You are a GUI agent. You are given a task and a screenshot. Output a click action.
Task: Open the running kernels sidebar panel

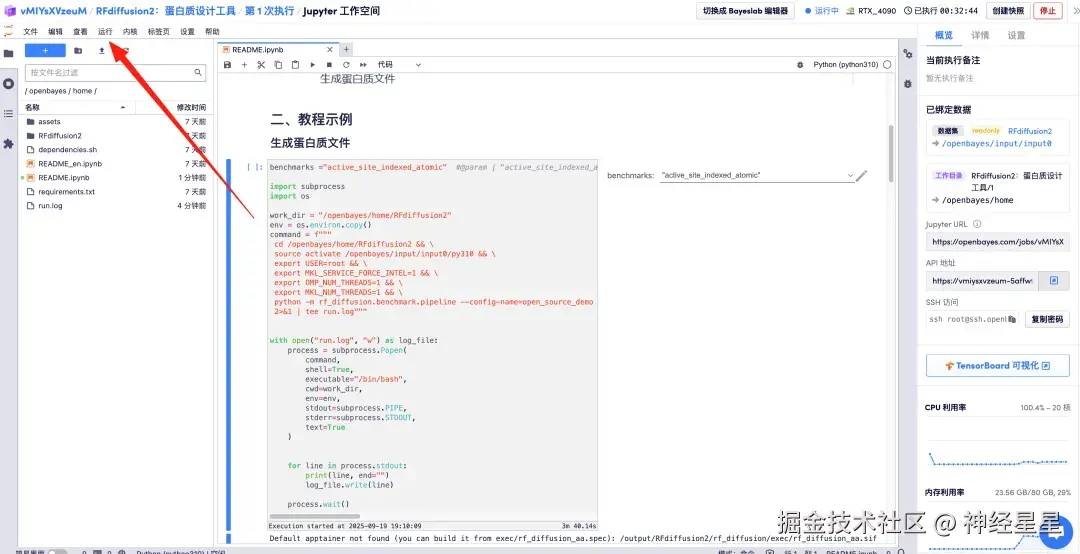pos(8,83)
